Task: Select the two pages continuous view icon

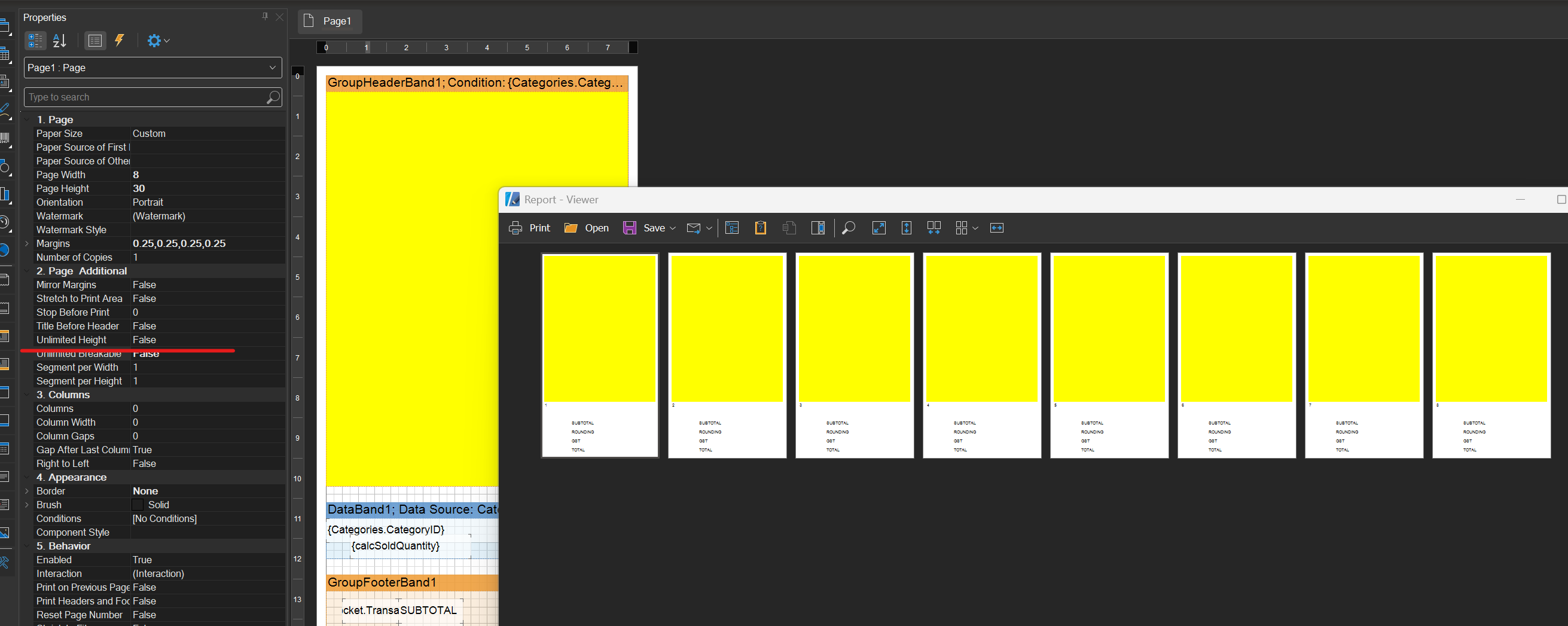Action: pyautogui.click(x=934, y=228)
